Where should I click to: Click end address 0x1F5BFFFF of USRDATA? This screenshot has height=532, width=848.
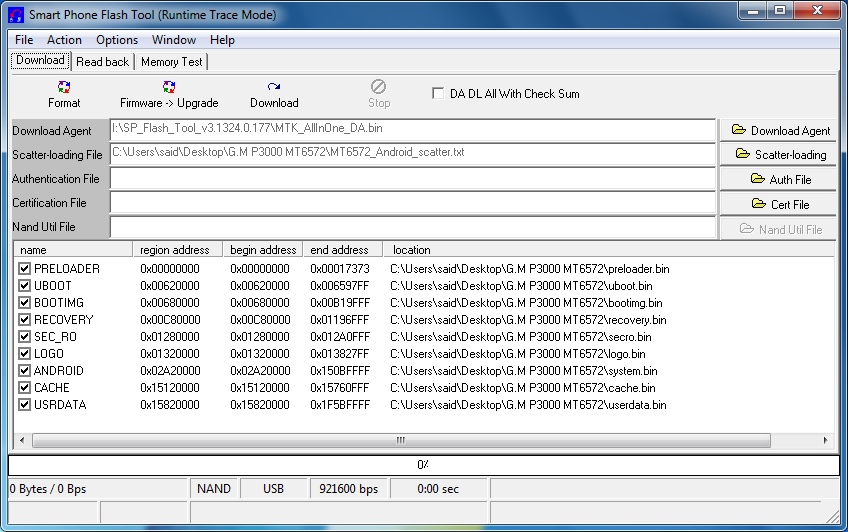click(340, 405)
